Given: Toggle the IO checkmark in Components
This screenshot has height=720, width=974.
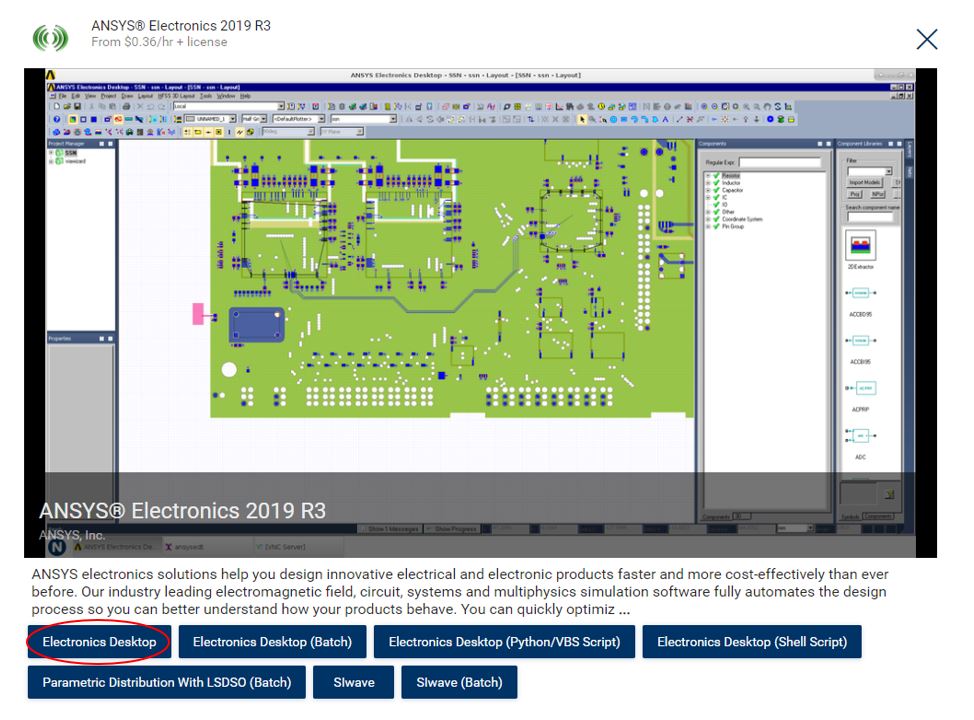Looking at the screenshot, I should 716,204.
